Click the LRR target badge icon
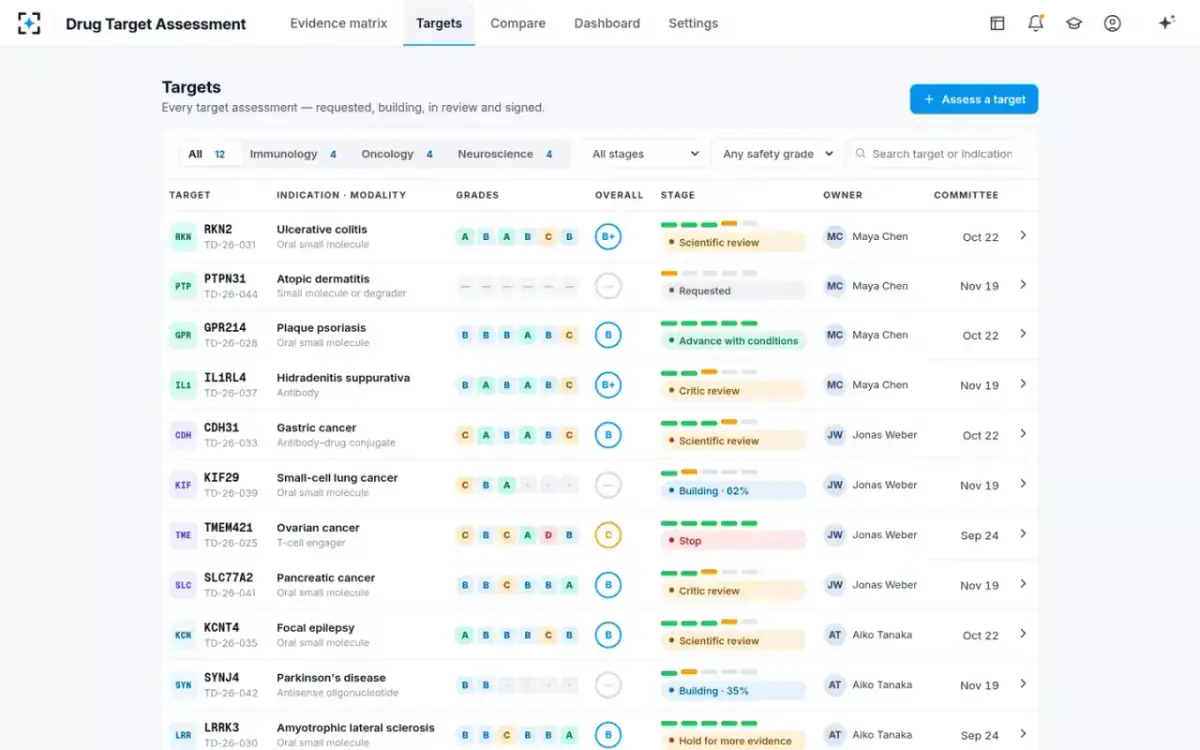1200x750 pixels. 183,735
